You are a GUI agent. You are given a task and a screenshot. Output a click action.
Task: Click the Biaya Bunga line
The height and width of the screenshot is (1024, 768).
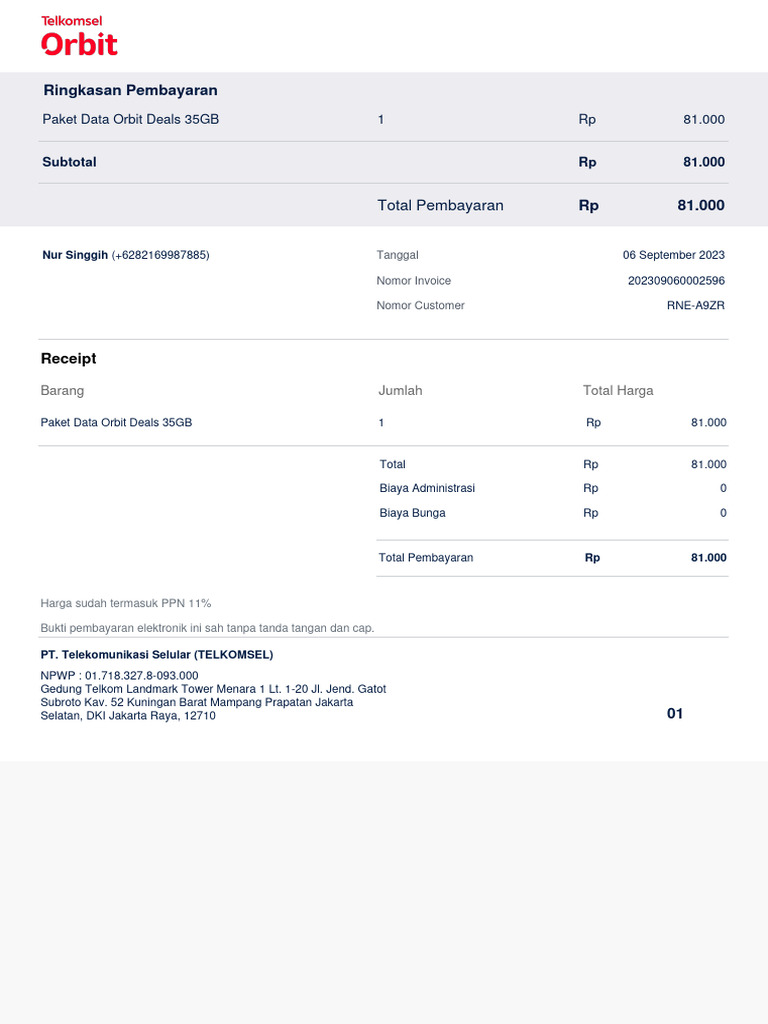pyautogui.click(x=552, y=513)
